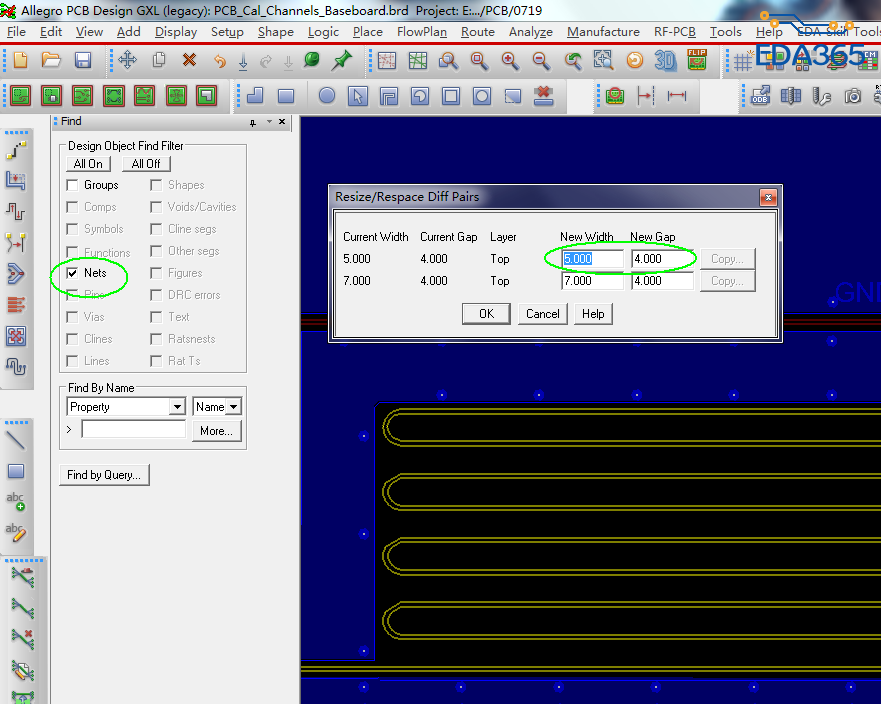Click the Find by Query button

coord(104,475)
